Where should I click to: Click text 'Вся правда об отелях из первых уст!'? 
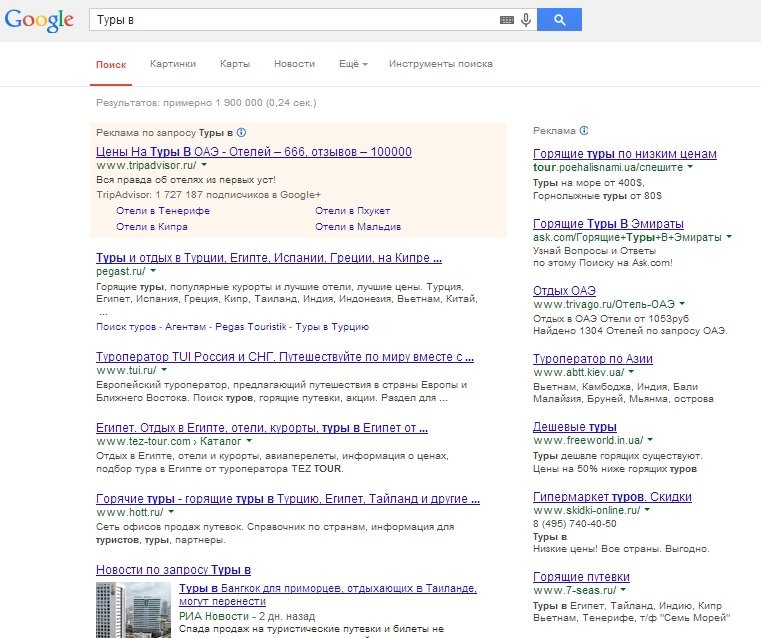click(185, 180)
